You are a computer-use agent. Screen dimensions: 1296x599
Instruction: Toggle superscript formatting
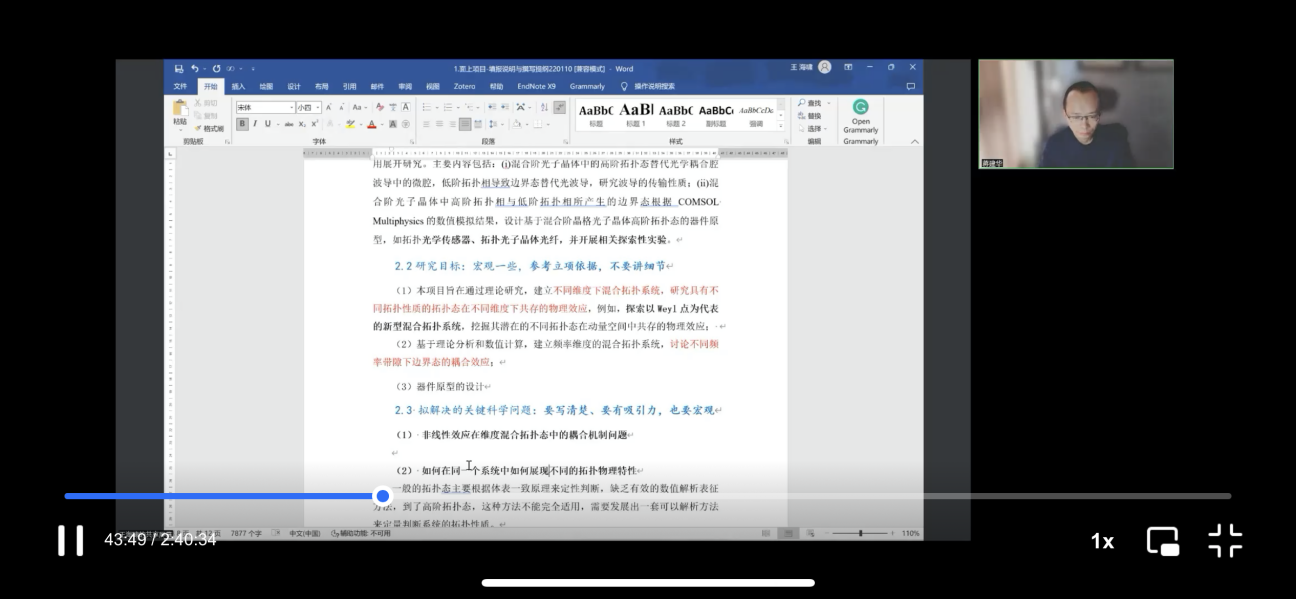point(315,124)
